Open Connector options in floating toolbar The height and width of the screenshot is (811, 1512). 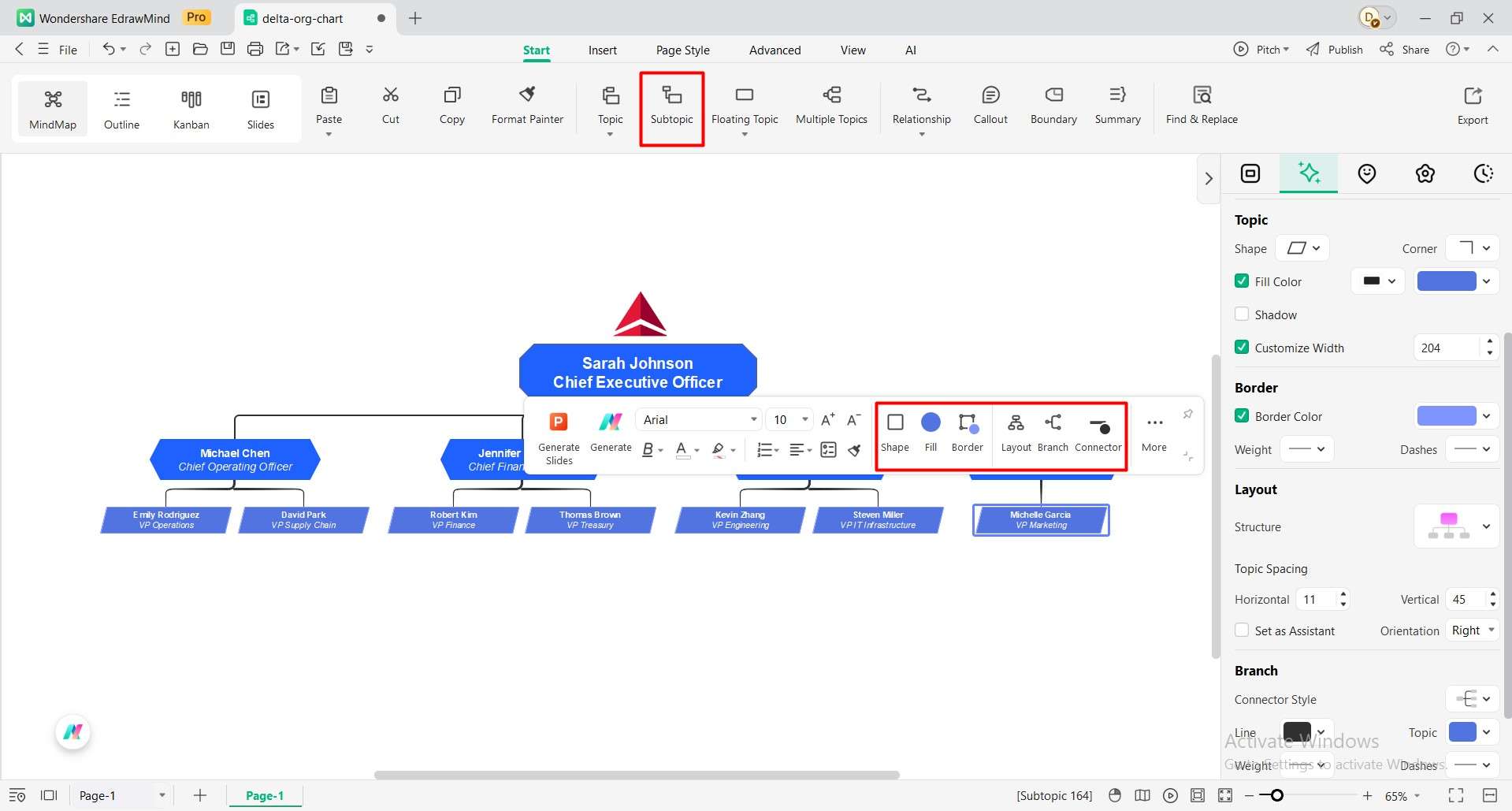coord(1098,432)
